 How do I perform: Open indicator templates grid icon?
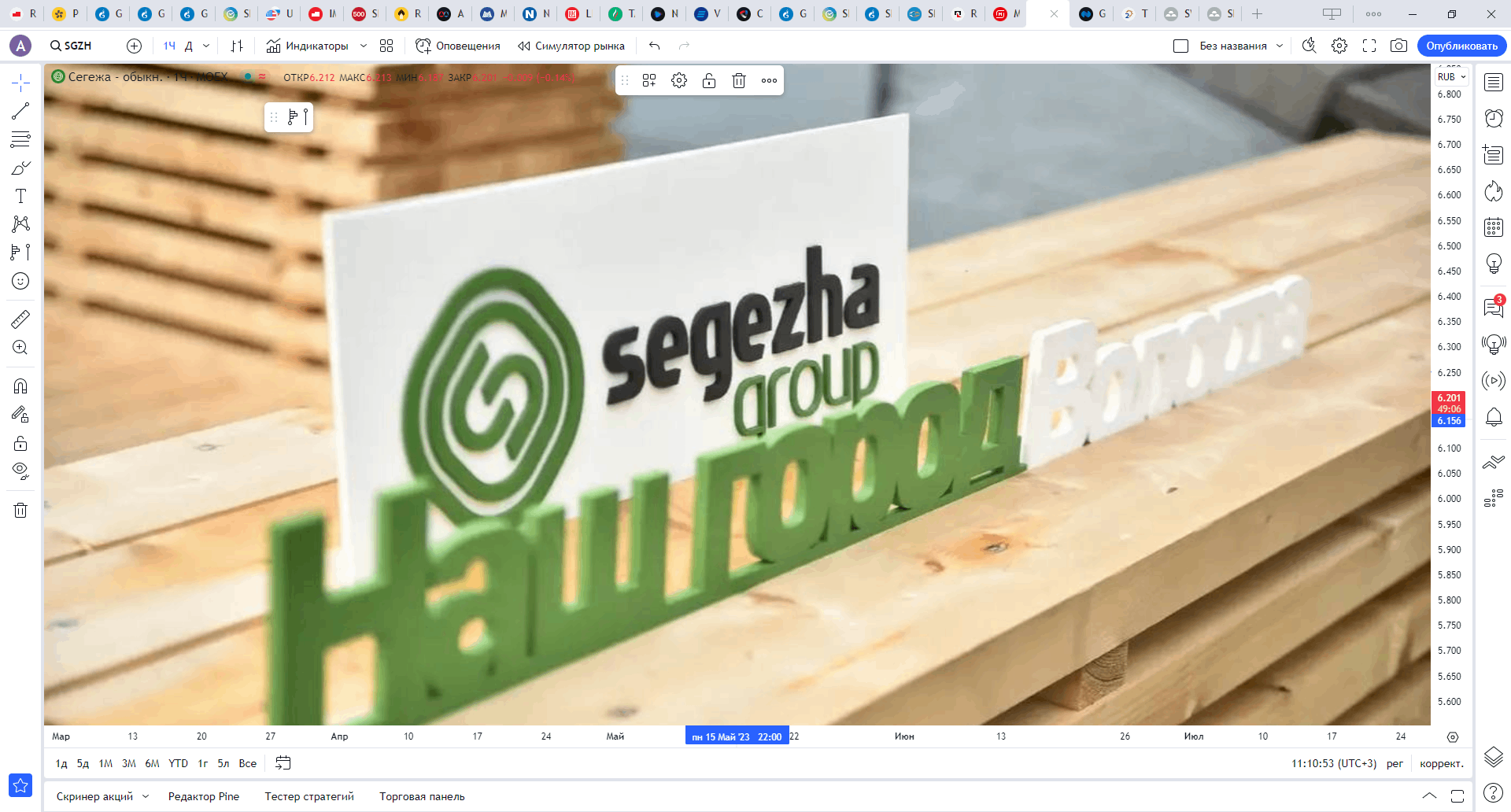point(386,46)
